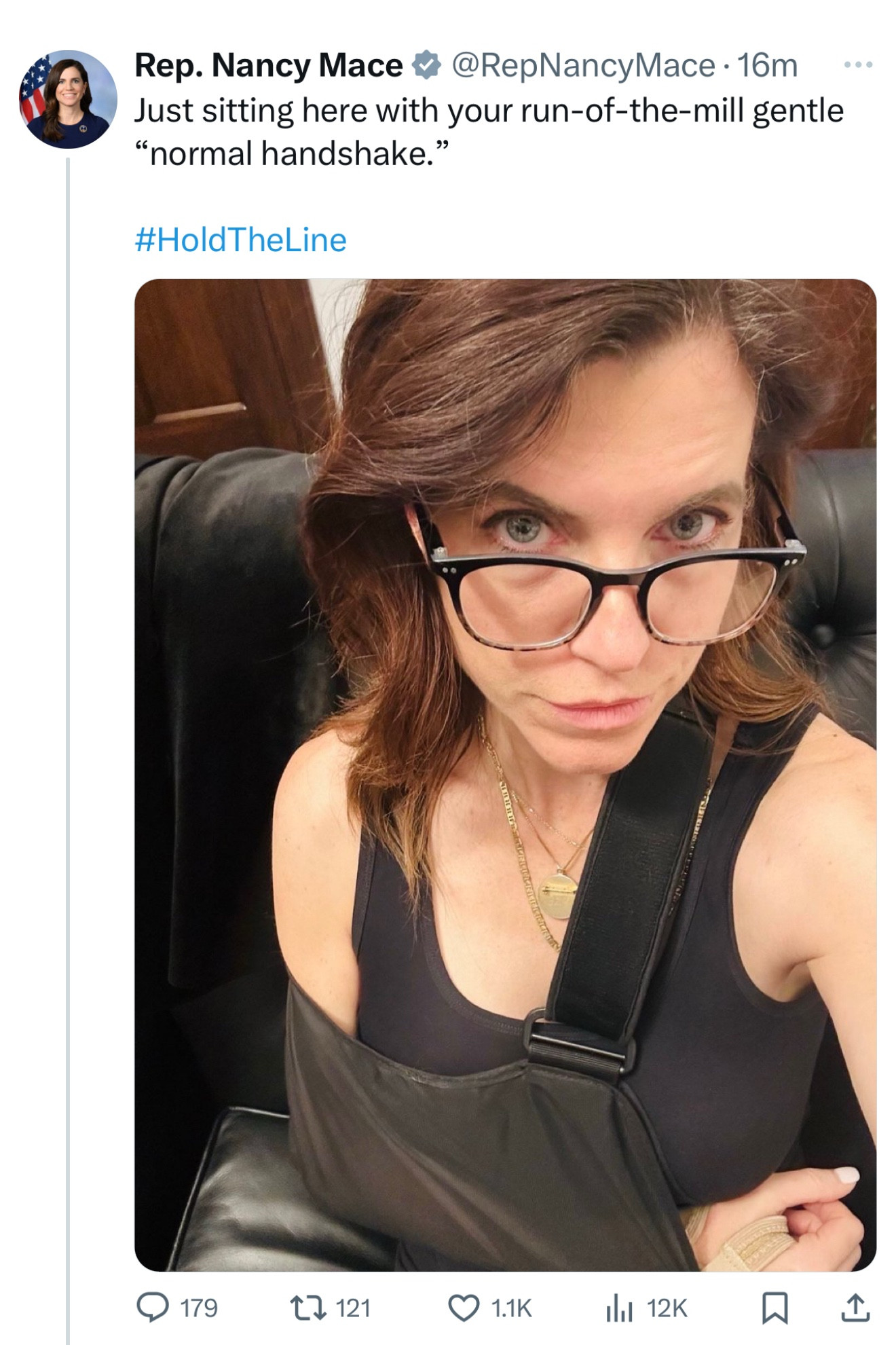Click the blue verified checkmark badge

coord(426,66)
